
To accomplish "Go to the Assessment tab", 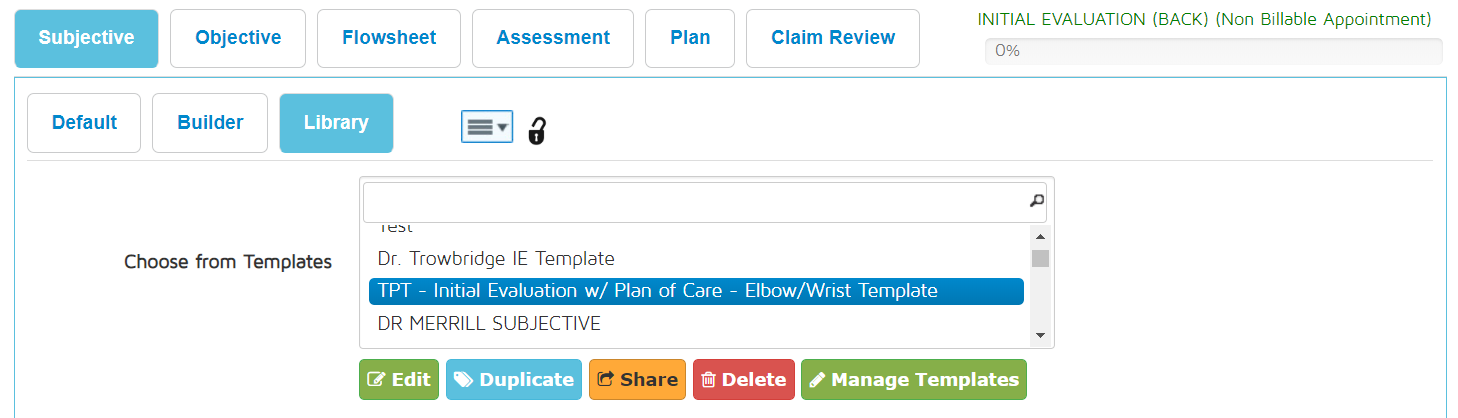I will [553, 38].
